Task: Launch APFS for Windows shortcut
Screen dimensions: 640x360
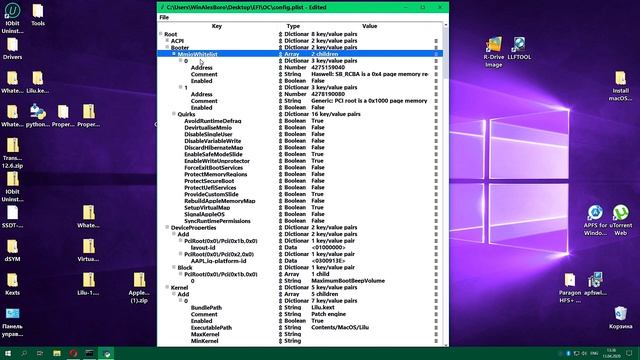Action: coord(595,220)
